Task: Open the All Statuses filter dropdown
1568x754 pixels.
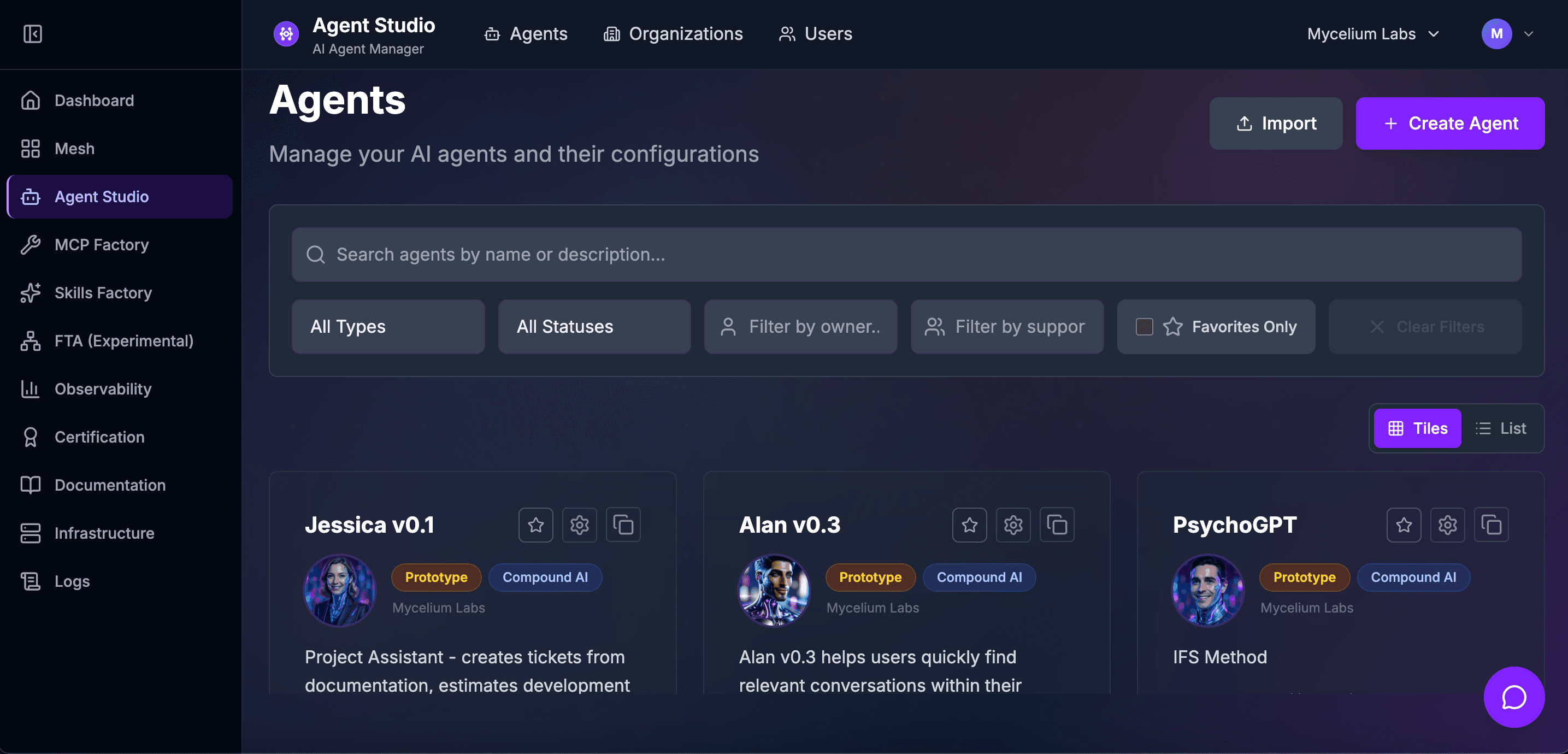Action: tap(594, 327)
